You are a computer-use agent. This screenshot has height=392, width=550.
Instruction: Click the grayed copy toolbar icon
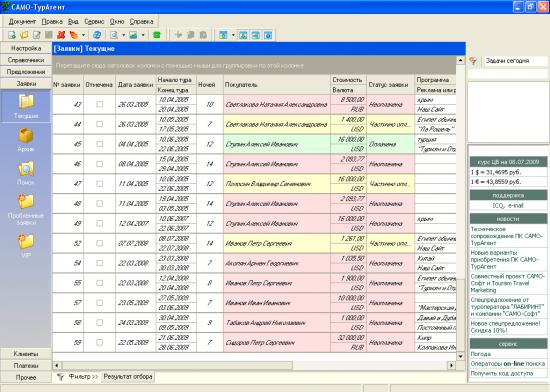[x=190, y=35]
